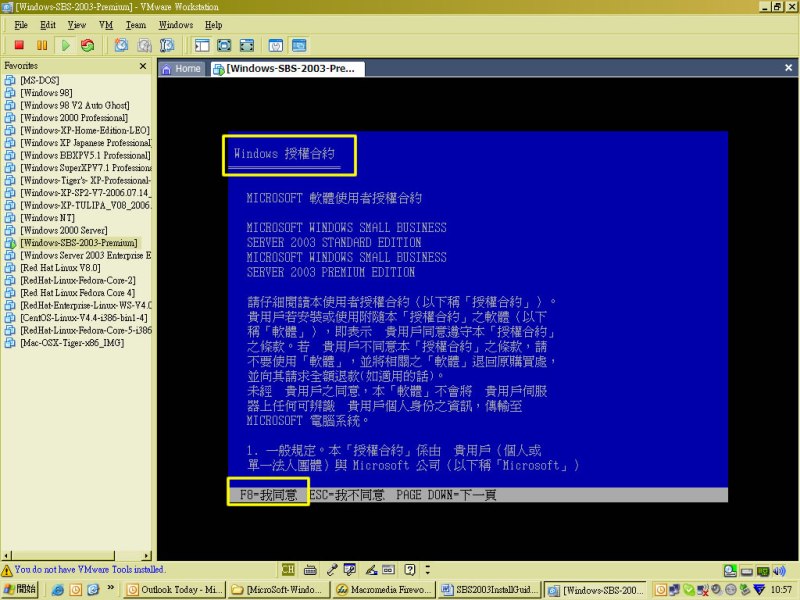Open the Edit menu

click(x=48, y=25)
